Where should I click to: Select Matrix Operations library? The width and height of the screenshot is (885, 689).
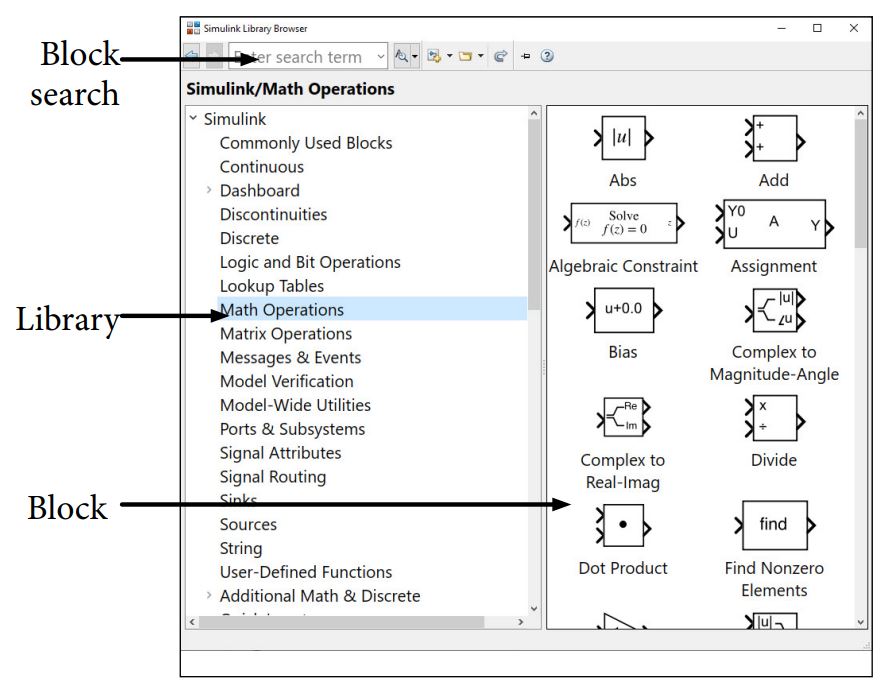[x=286, y=334]
